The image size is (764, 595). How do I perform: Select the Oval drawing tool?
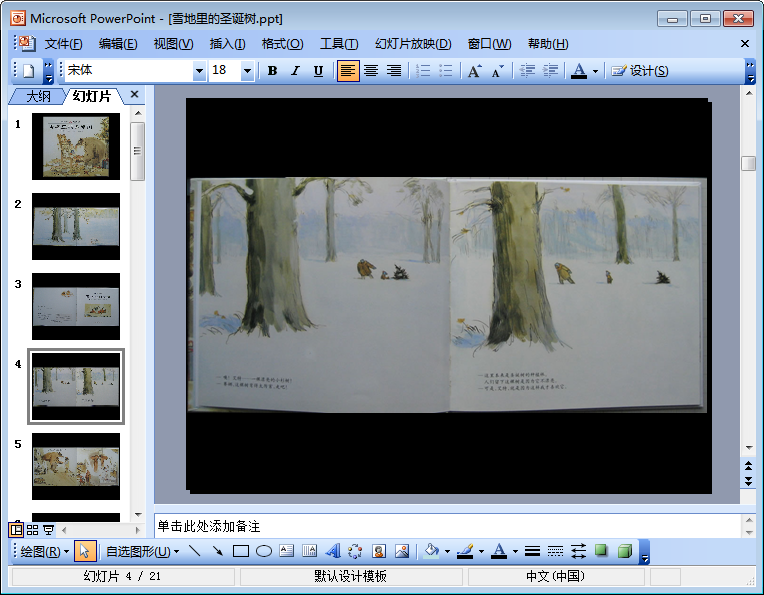click(x=264, y=551)
